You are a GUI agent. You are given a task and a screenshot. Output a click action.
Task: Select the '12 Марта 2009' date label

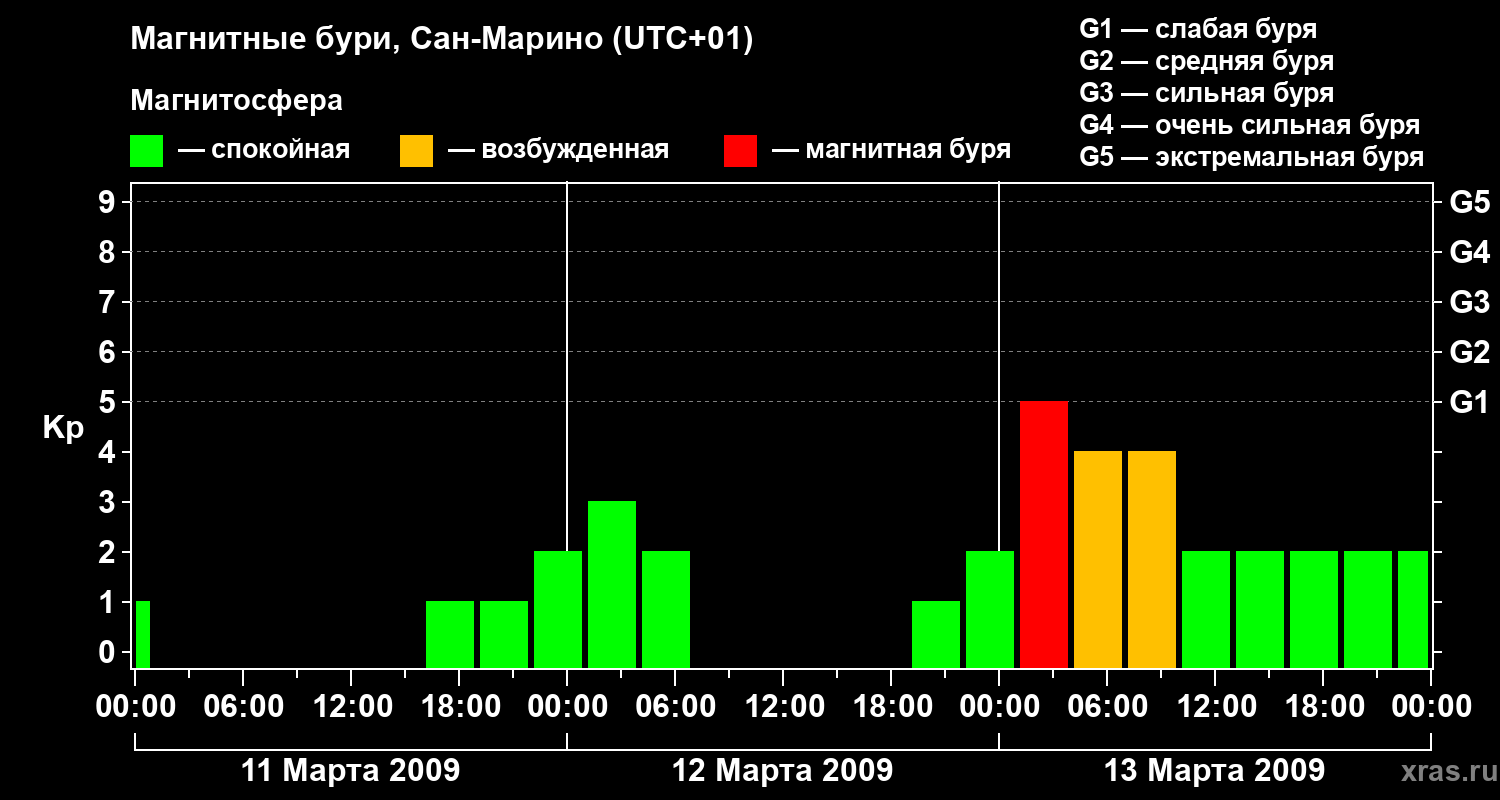click(x=783, y=771)
